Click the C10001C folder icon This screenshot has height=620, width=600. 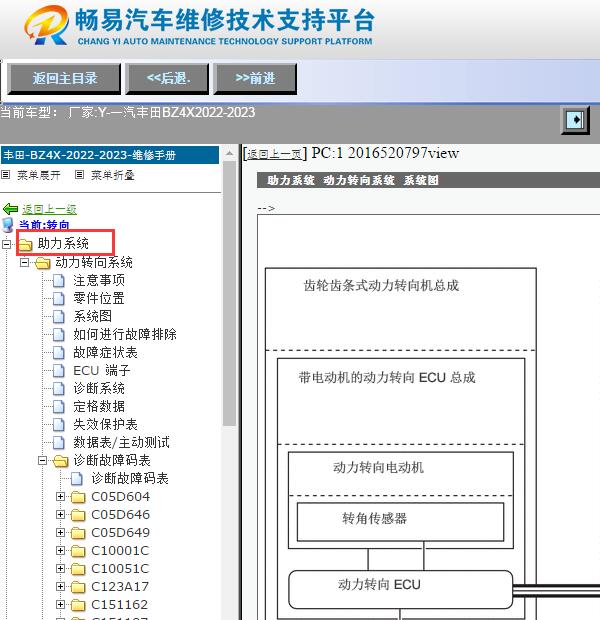78,551
